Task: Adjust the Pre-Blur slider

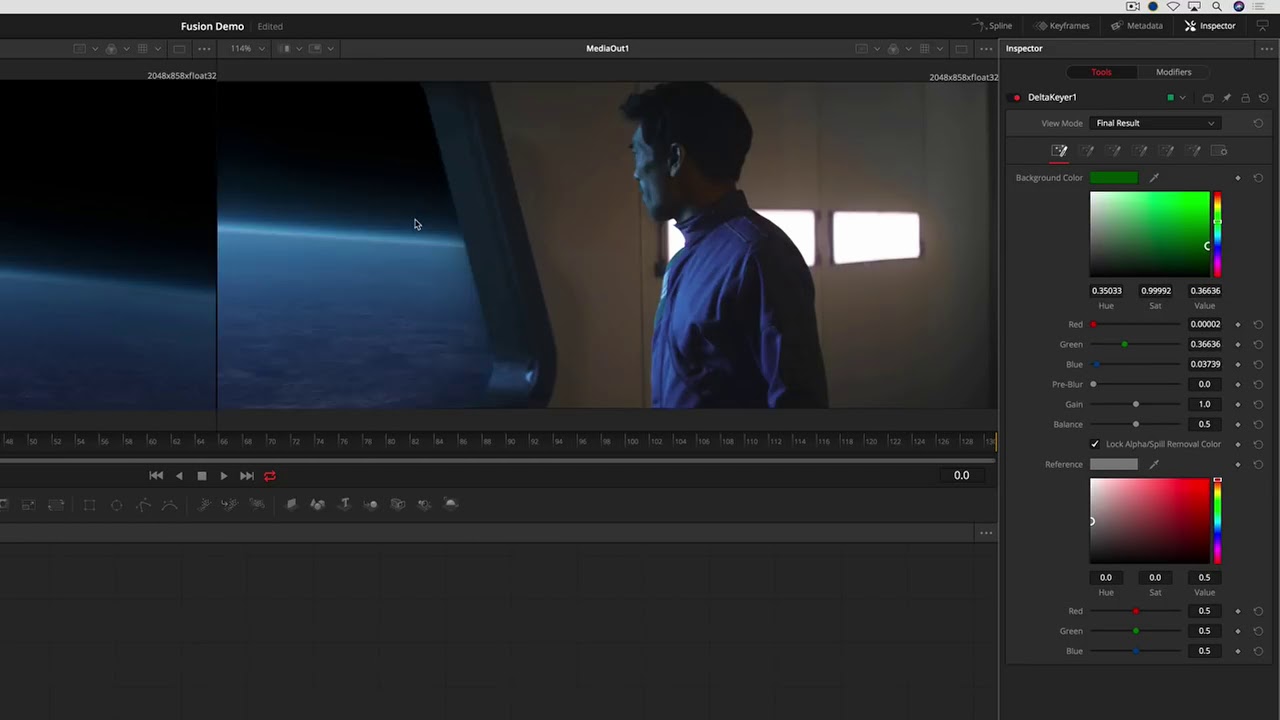Action: (1135, 384)
